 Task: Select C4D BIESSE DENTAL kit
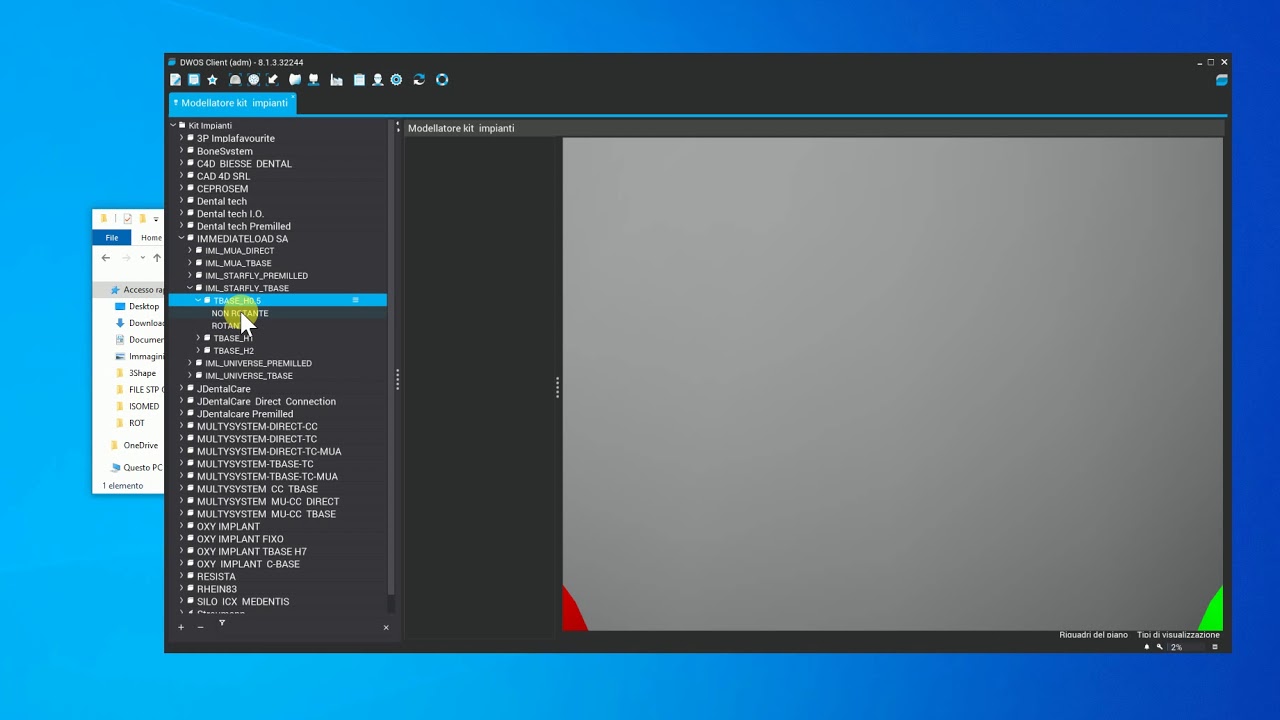pyautogui.click(x=244, y=163)
